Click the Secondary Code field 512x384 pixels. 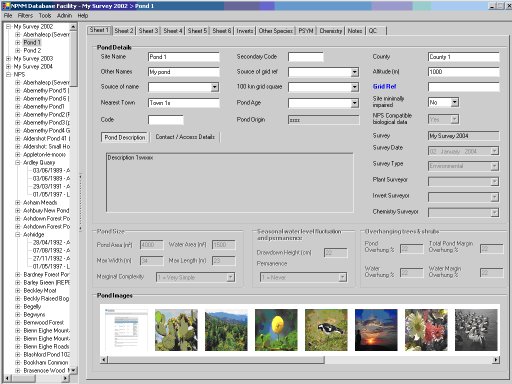[306, 57]
